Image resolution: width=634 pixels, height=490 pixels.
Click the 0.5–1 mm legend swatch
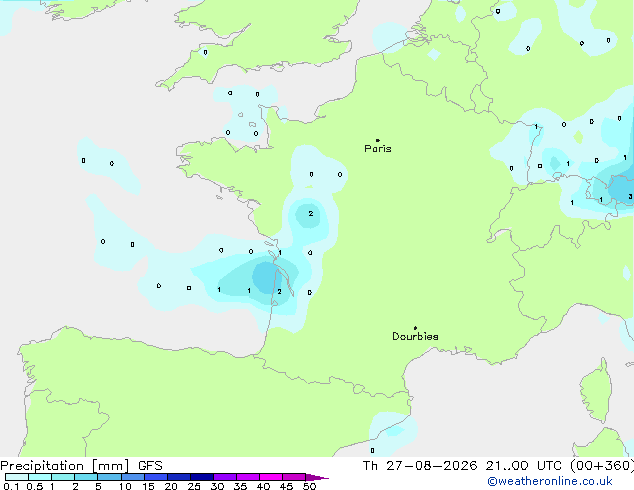click(x=40, y=477)
